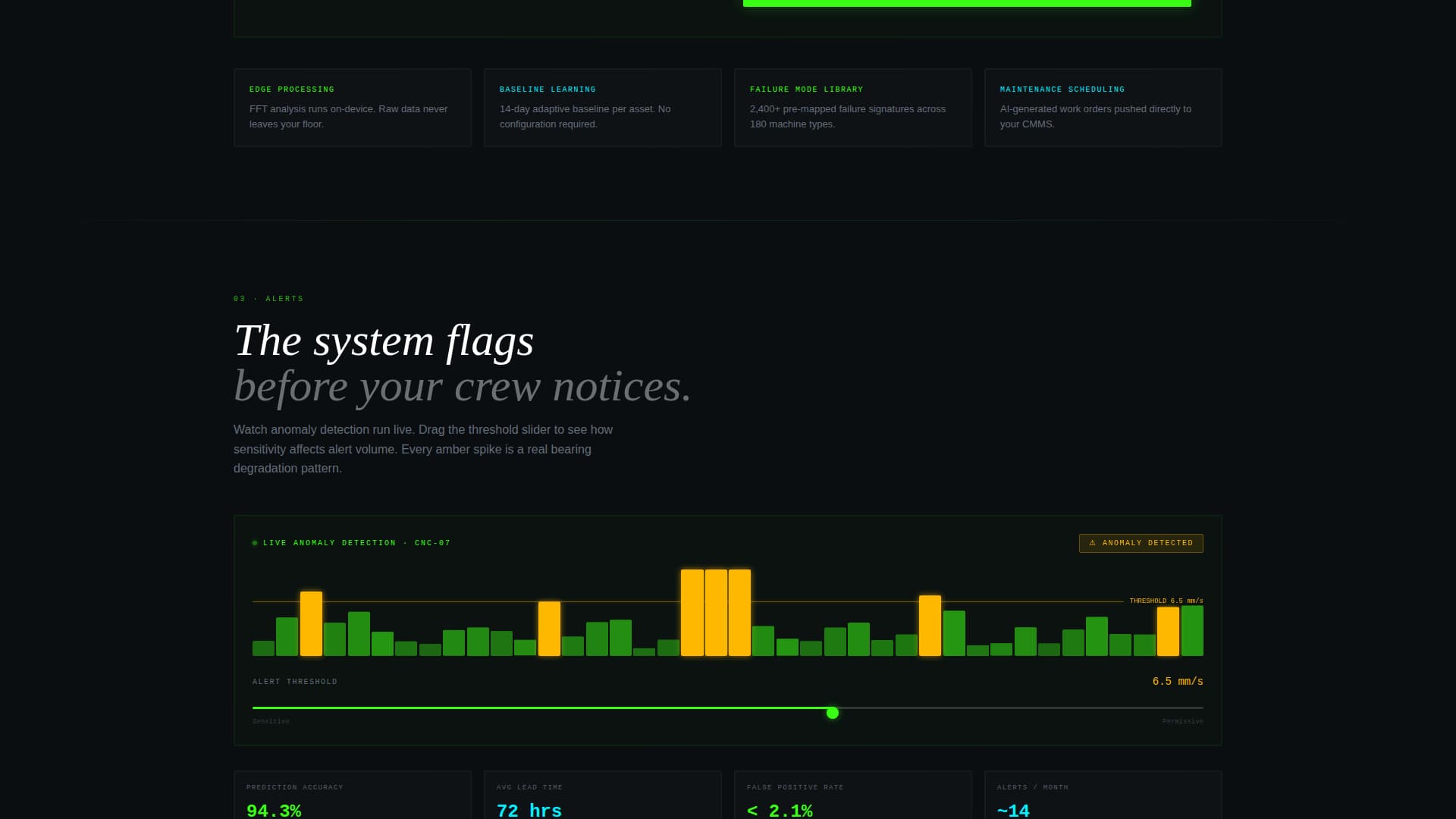Image resolution: width=1456 pixels, height=819 pixels.
Task: Click the ~14 alerts per month value
Action: (x=1013, y=811)
